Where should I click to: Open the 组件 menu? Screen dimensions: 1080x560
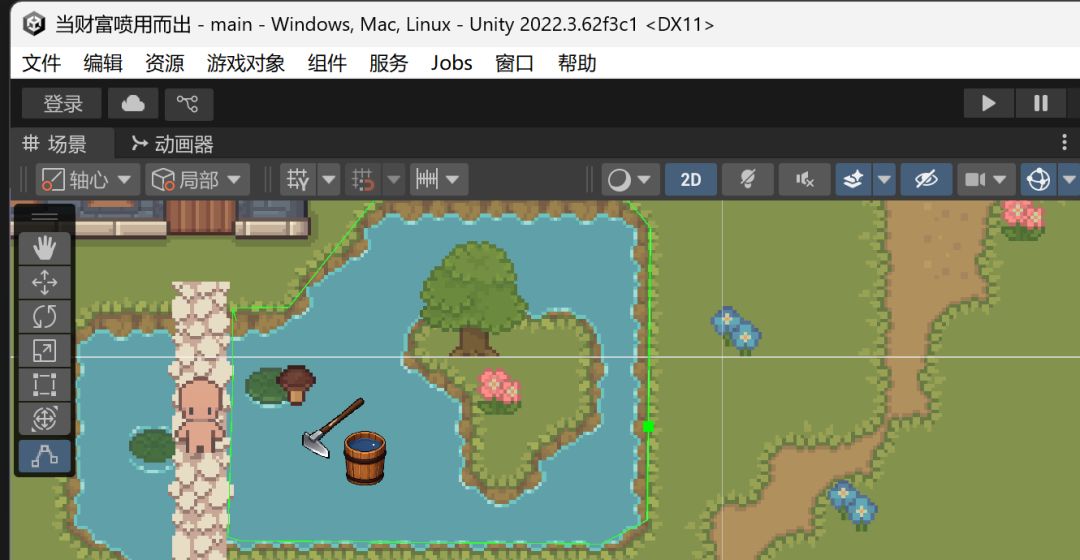[327, 63]
